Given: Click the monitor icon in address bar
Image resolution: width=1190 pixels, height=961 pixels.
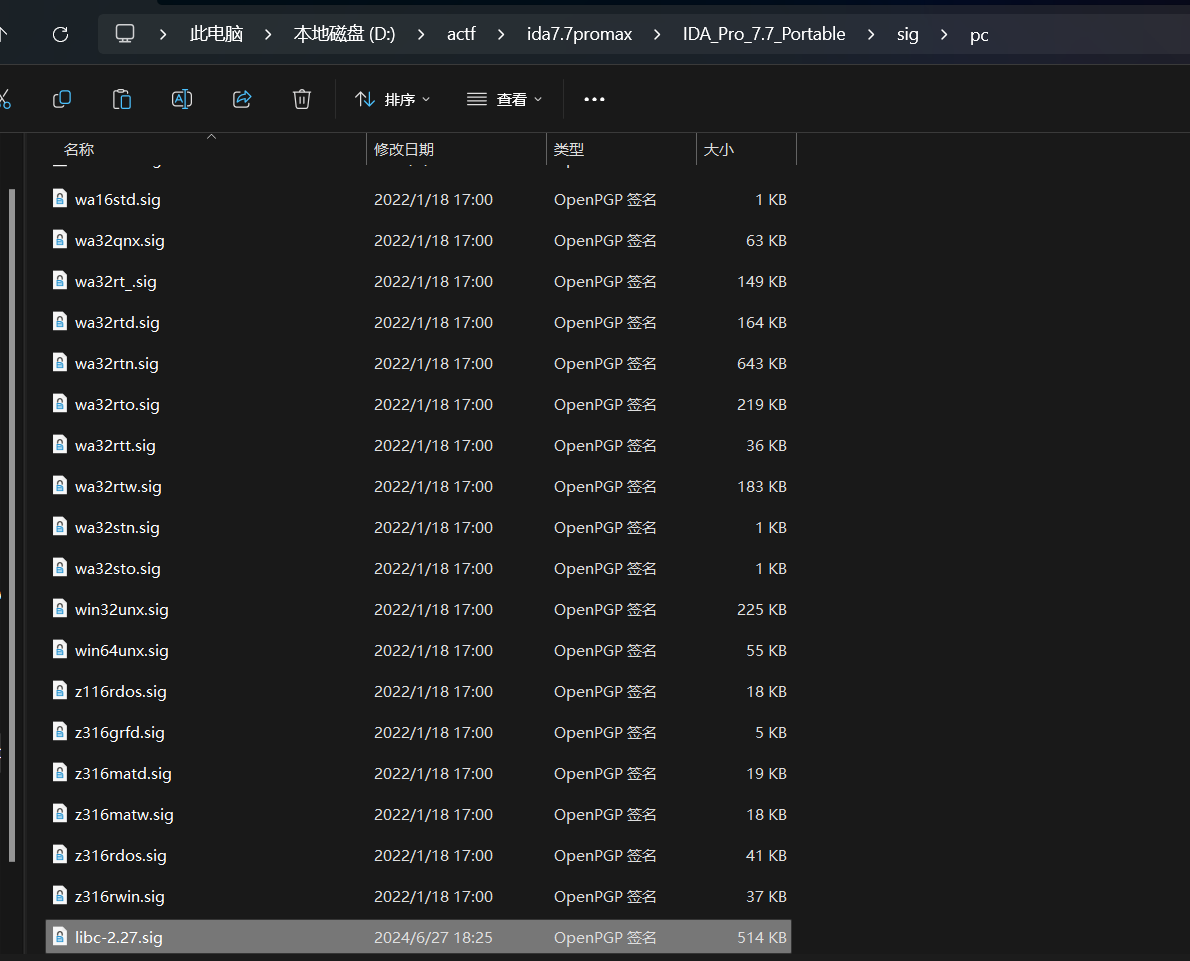Looking at the screenshot, I should pyautogui.click(x=125, y=34).
